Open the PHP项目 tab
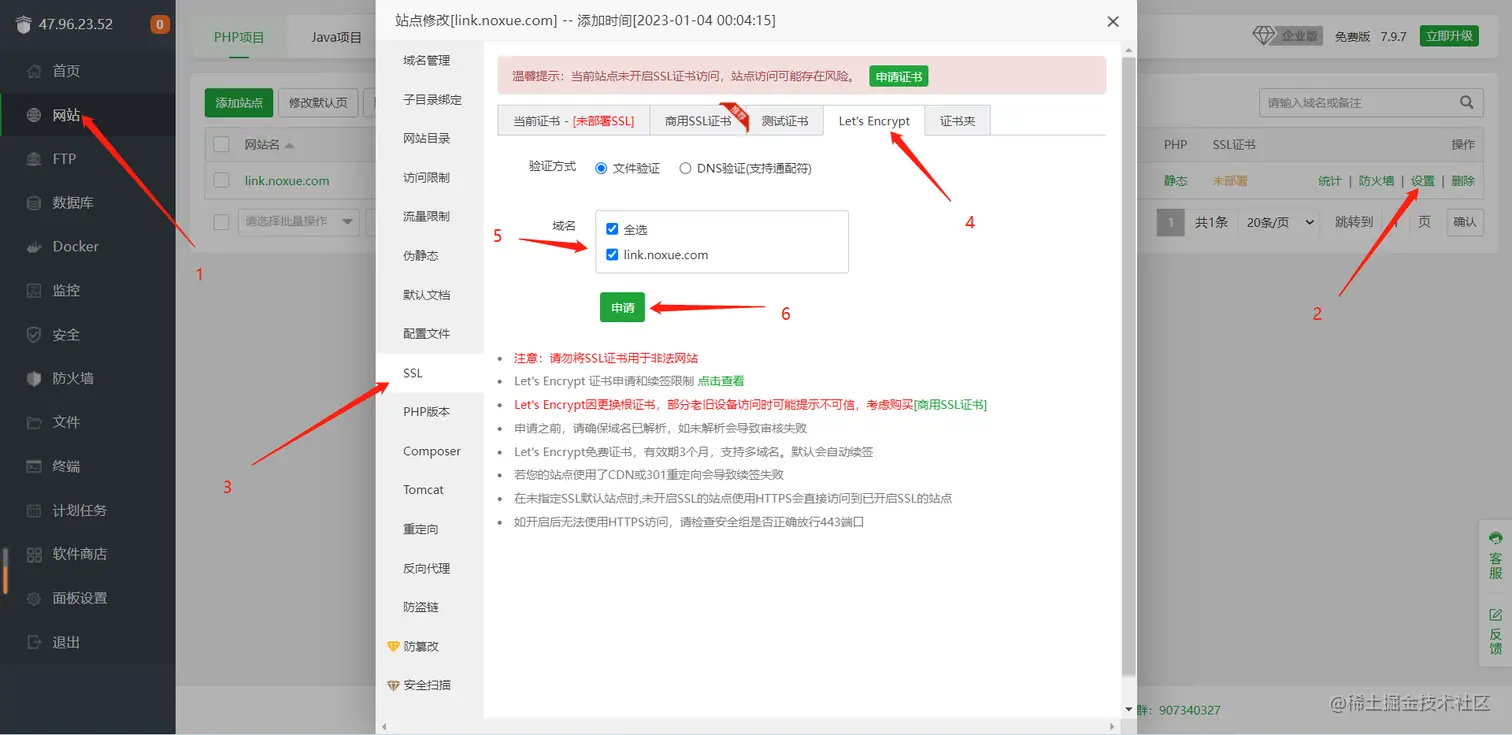 239,37
